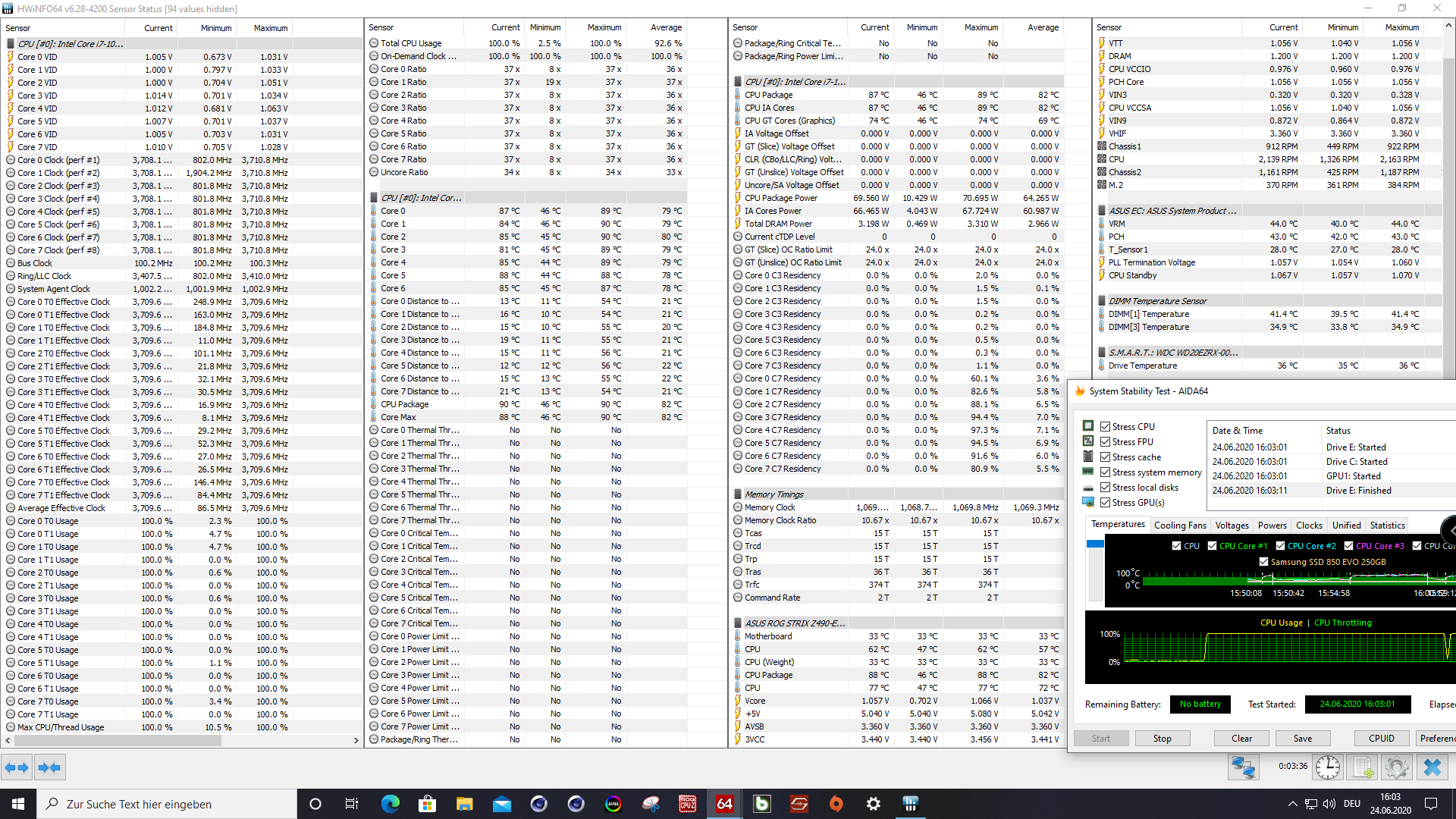1456x819 pixels.
Task: Open the Windows Settings gear taskbar icon
Action: (x=874, y=804)
